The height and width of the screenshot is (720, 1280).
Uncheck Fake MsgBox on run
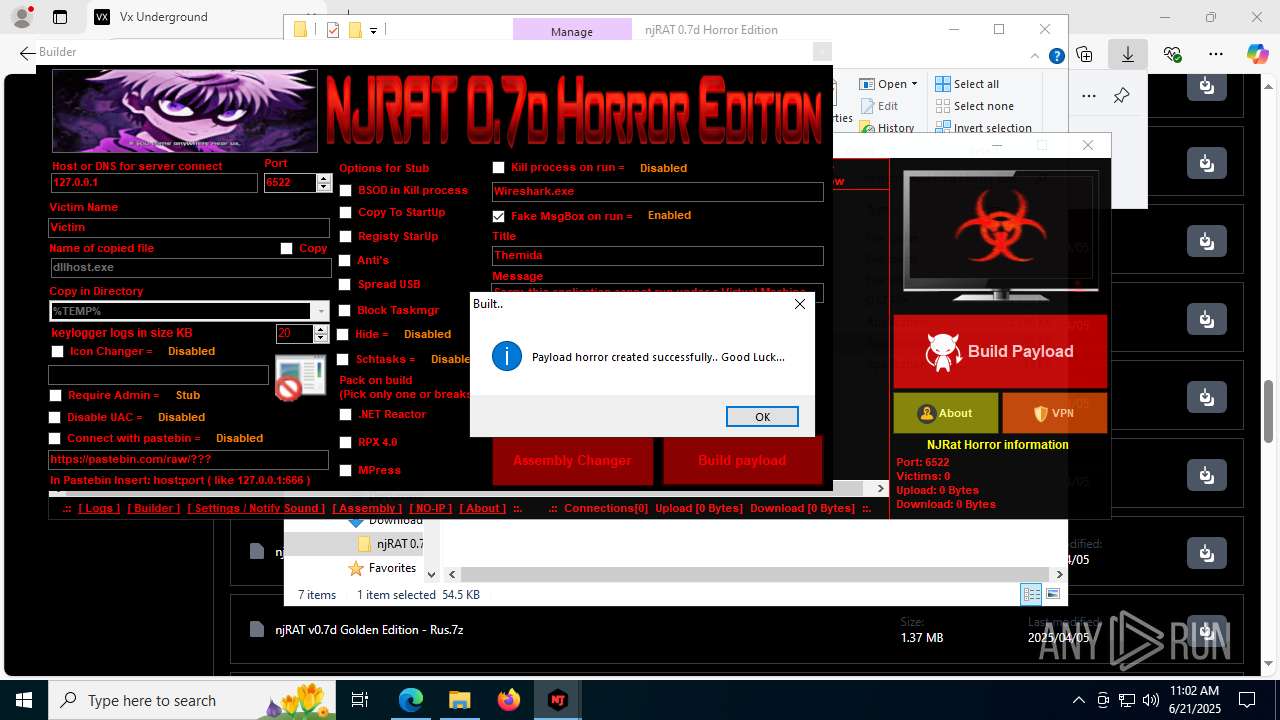[498, 216]
